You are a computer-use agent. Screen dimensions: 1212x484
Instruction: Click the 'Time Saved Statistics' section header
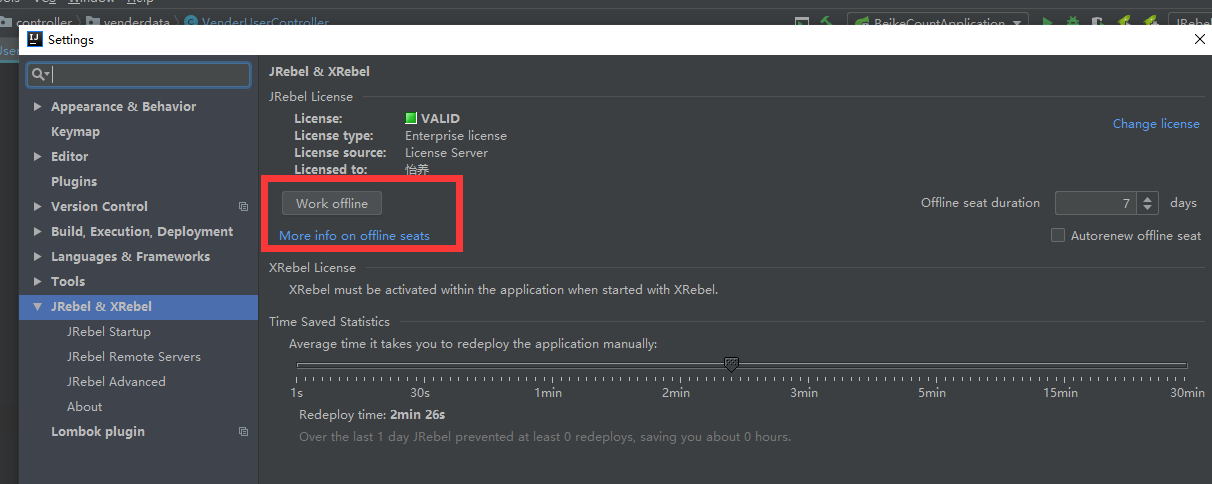pos(329,322)
